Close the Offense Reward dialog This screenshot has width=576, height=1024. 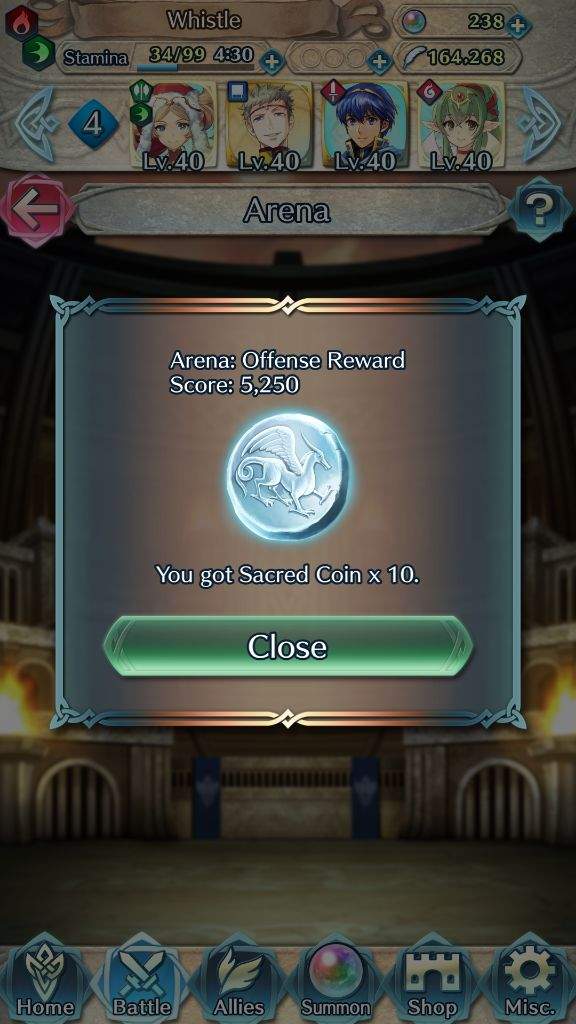click(288, 646)
